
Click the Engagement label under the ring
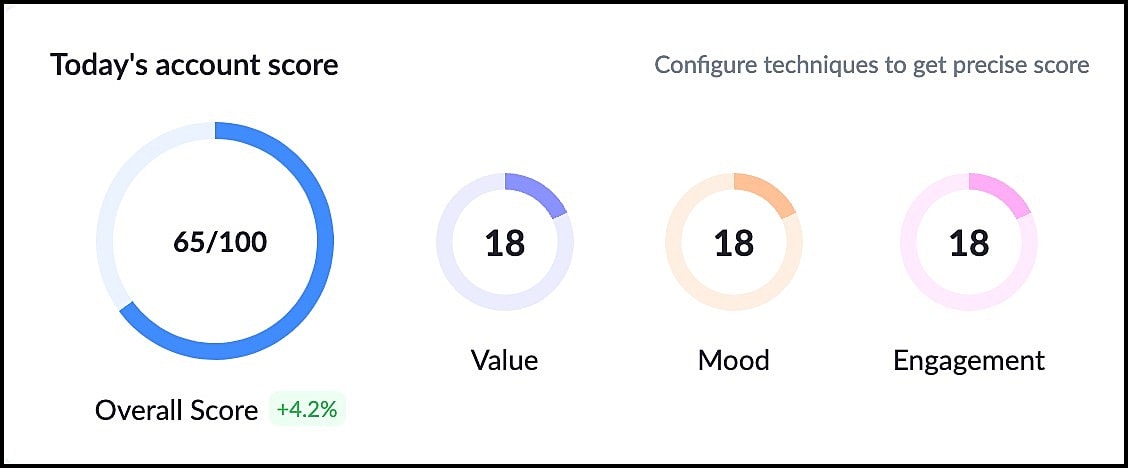pos(968,360)
